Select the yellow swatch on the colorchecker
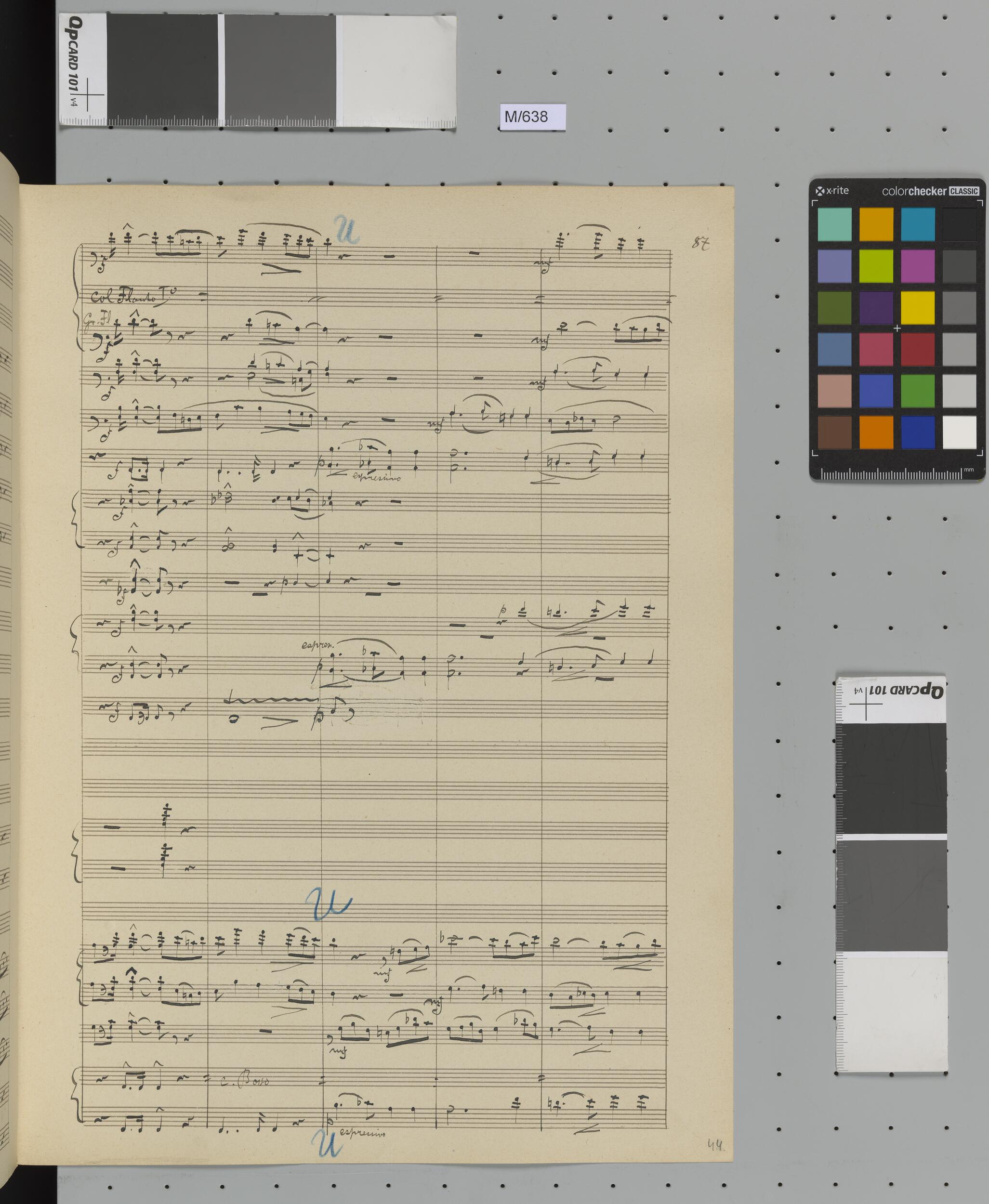The width and height of the screenshot is (989, 1204). [x=917, y=308]
